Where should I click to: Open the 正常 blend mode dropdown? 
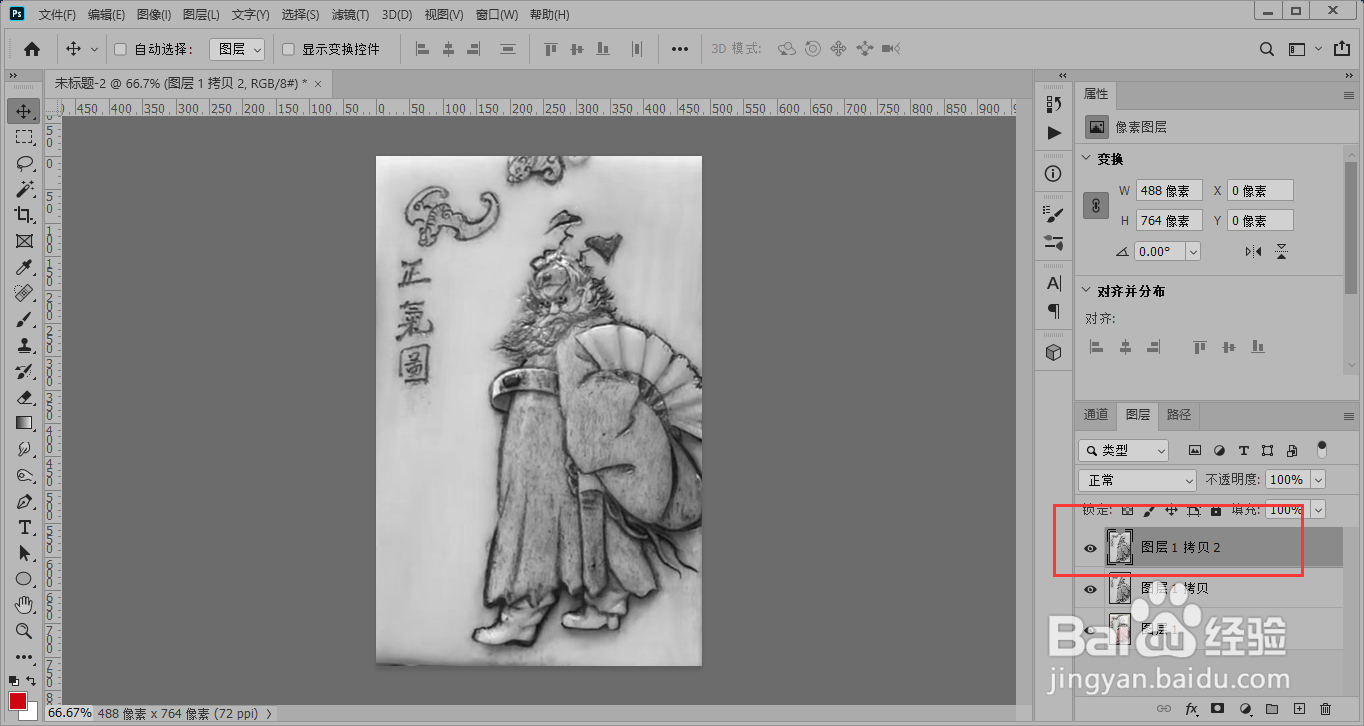(x=1137, y=480)
